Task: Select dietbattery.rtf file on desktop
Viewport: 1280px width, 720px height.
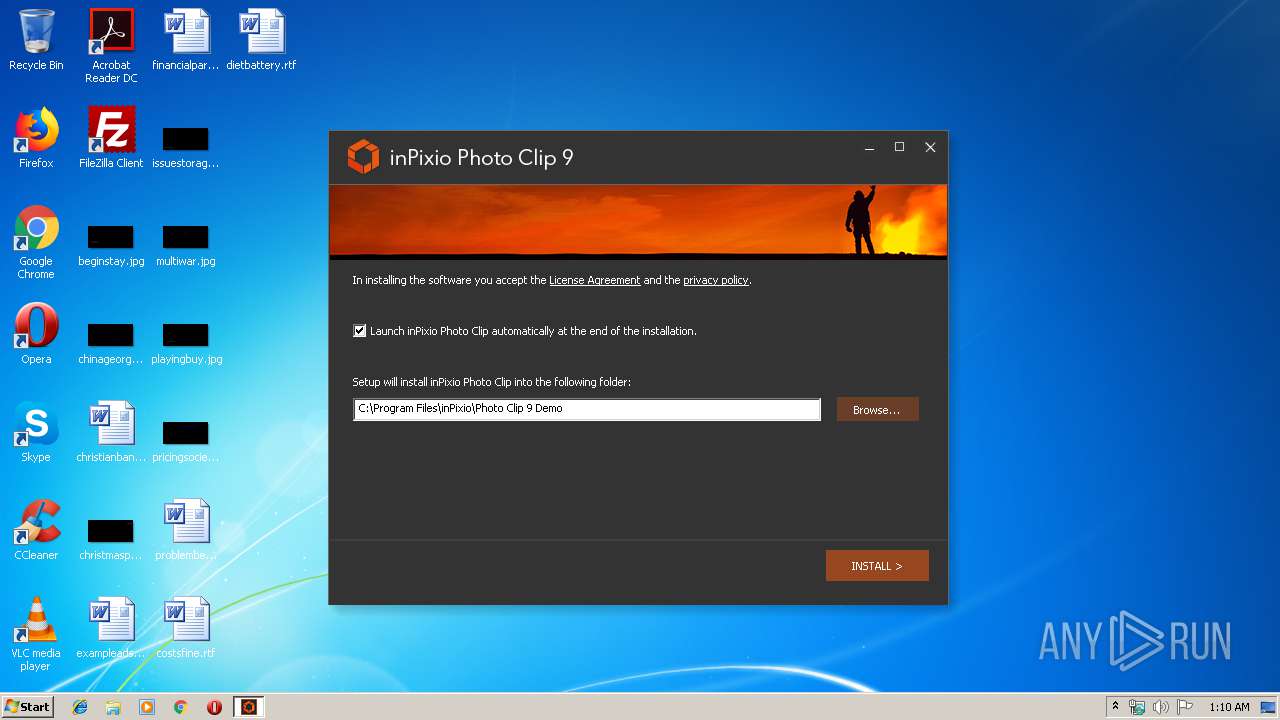Action: pyautogui.click(x=261, y=41)
